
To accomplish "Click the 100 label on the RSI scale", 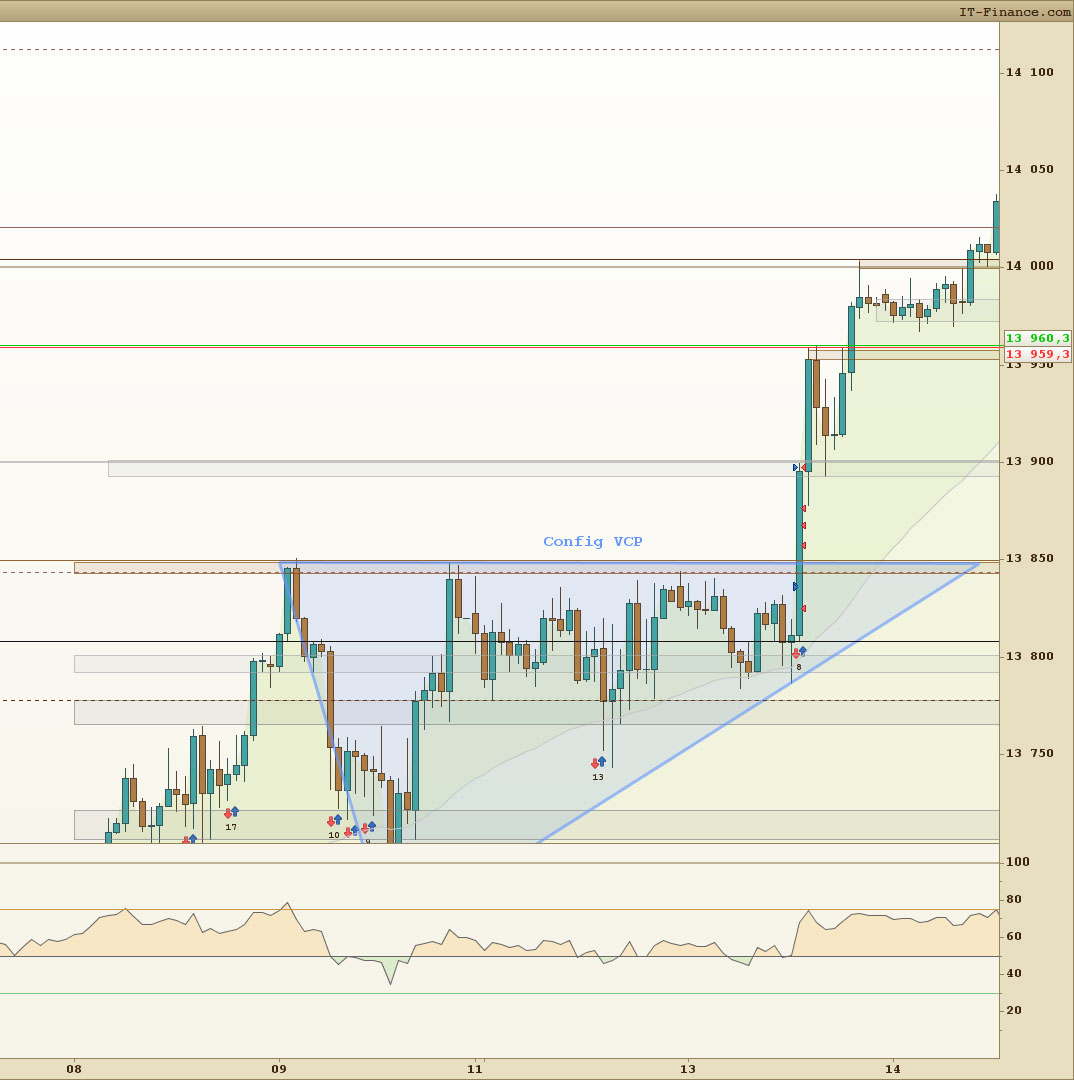I will point(1018,862).
